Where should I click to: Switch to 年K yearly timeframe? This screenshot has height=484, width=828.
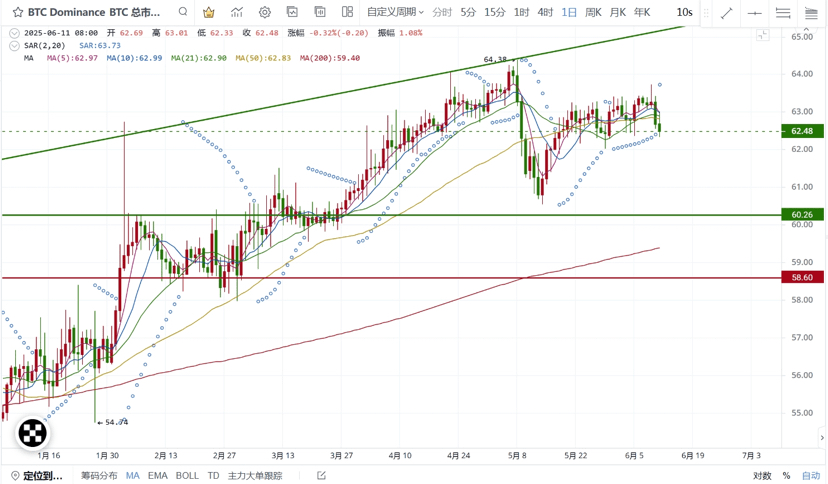point(642,12)
